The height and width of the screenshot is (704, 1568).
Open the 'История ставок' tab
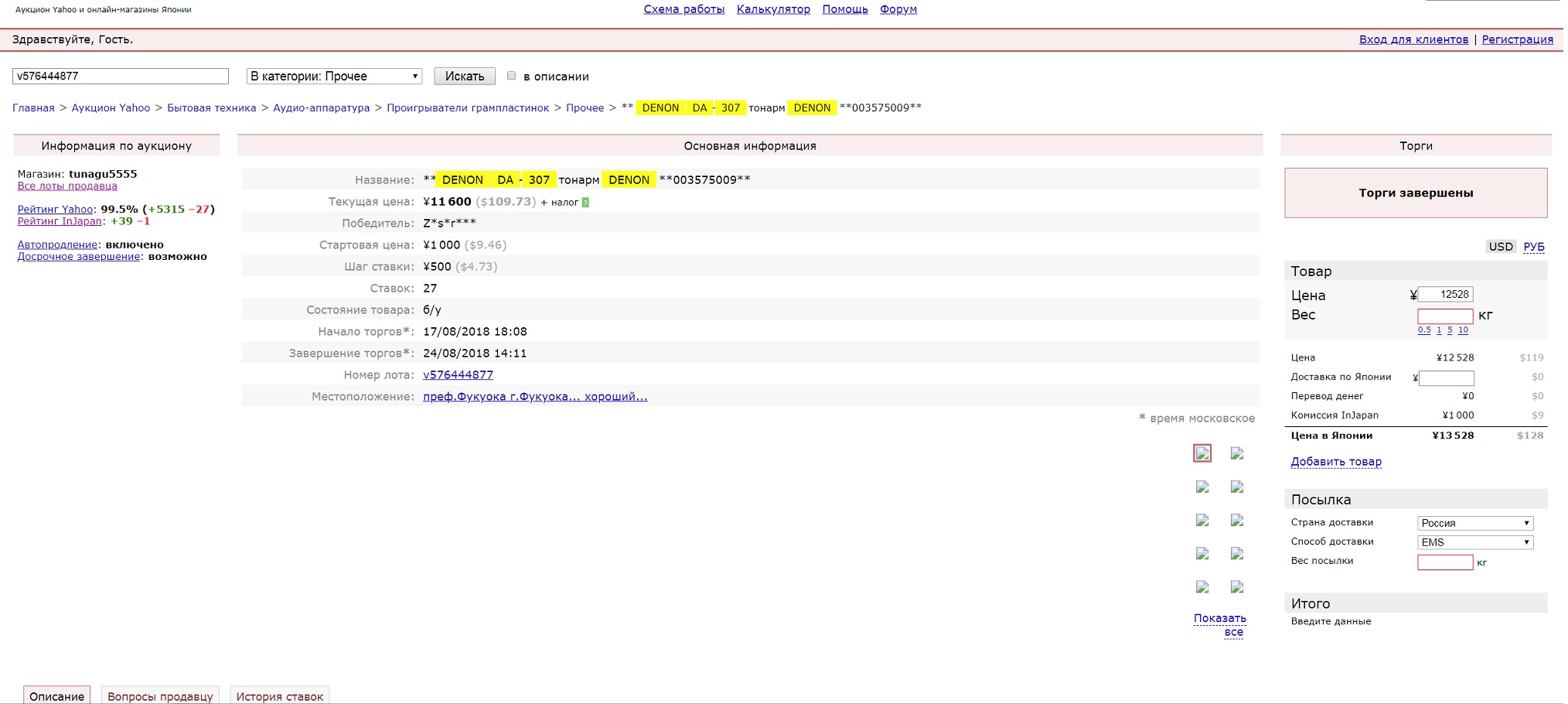click(x=280, y=695)
